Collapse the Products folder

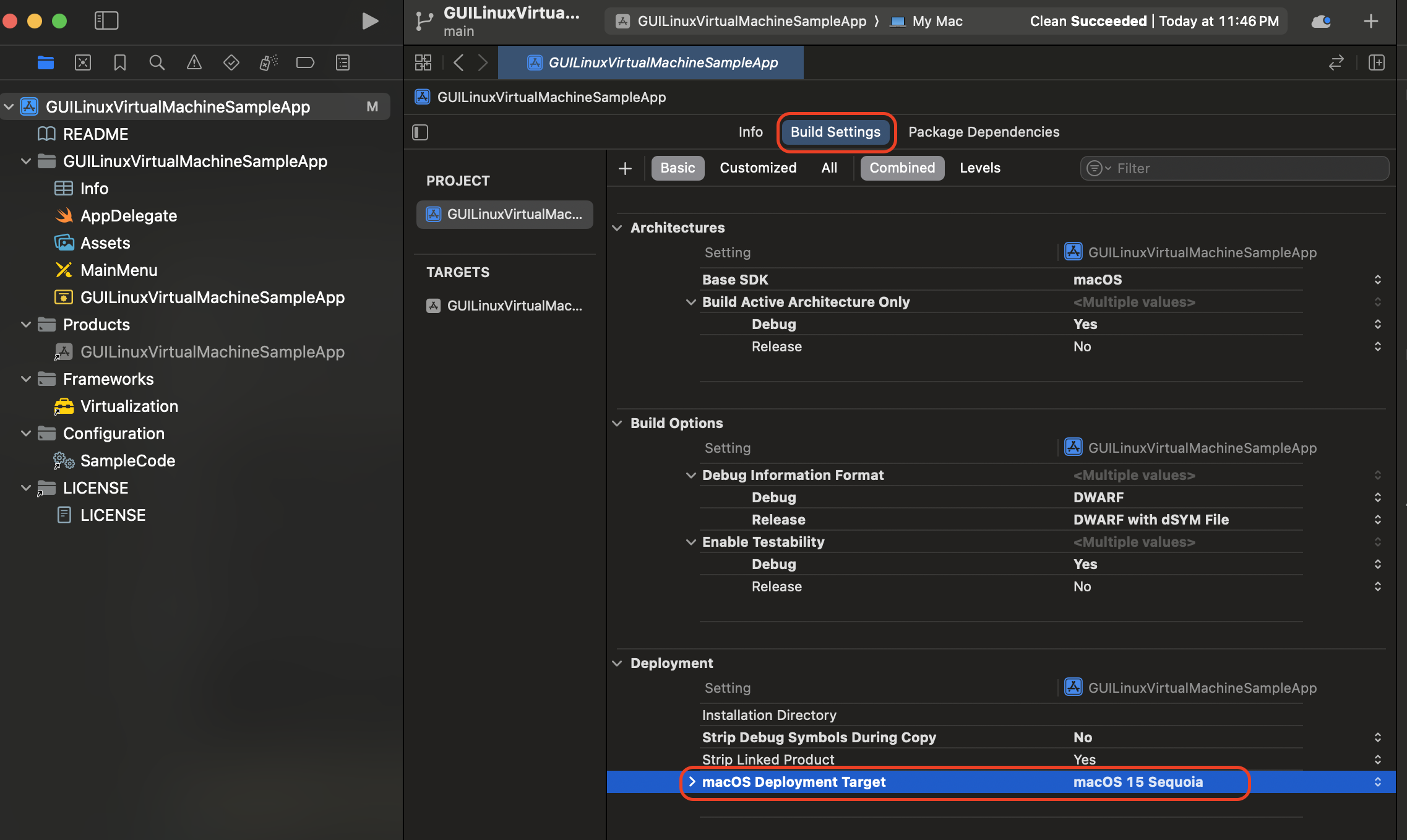coord(26,324)
